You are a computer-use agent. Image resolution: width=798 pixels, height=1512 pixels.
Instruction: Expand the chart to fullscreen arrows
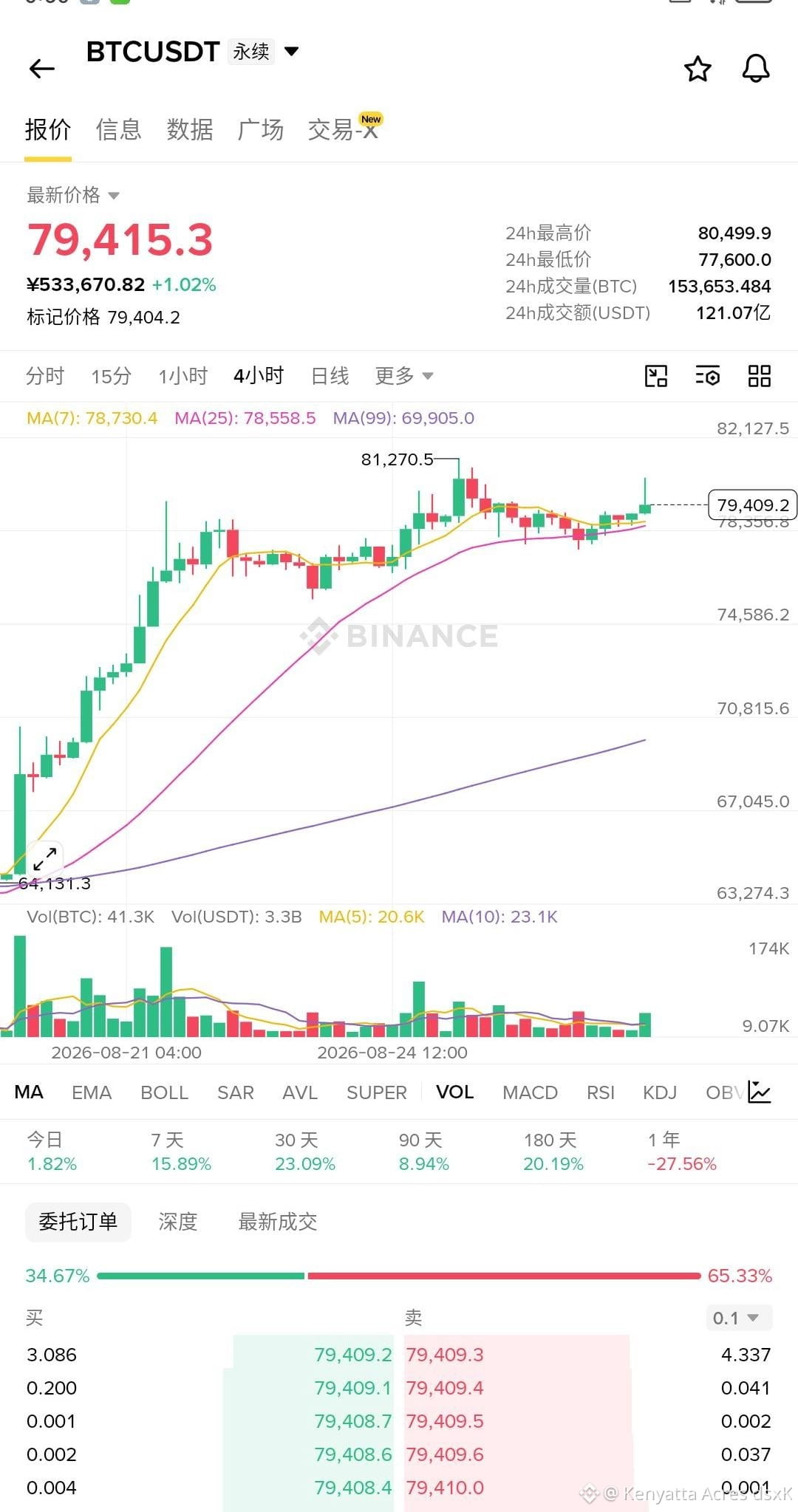(45, 858)
